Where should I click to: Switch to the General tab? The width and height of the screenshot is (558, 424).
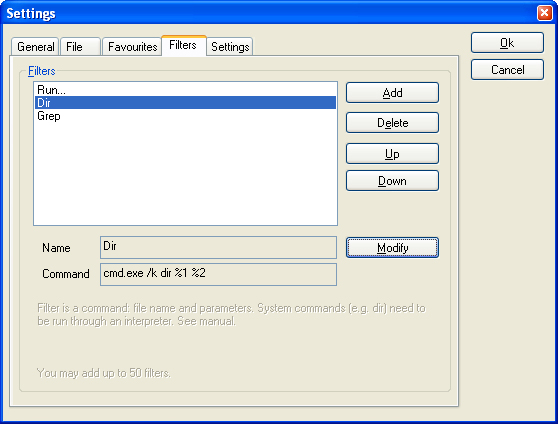(35, 47)
